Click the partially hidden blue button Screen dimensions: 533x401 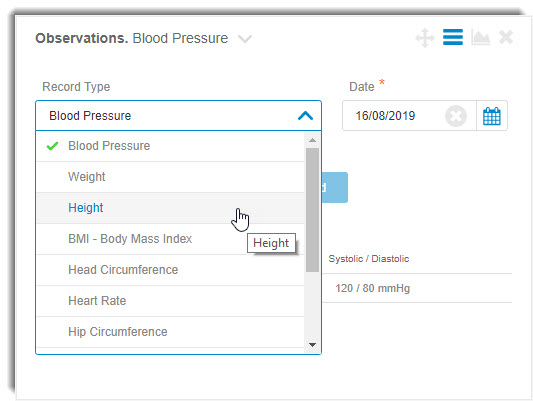[334, 188]
